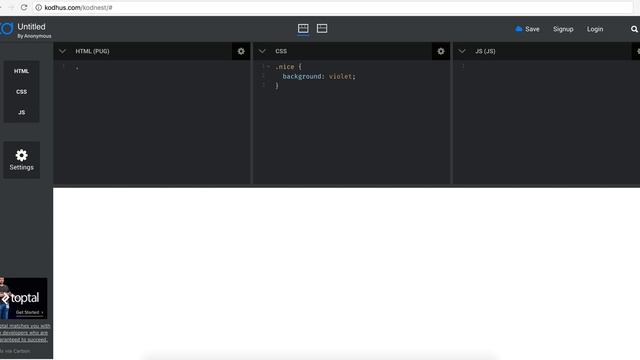Click the cloud Save icon
Image resolution: width=640 pixels, height=360 pixels.
(519, 29)
